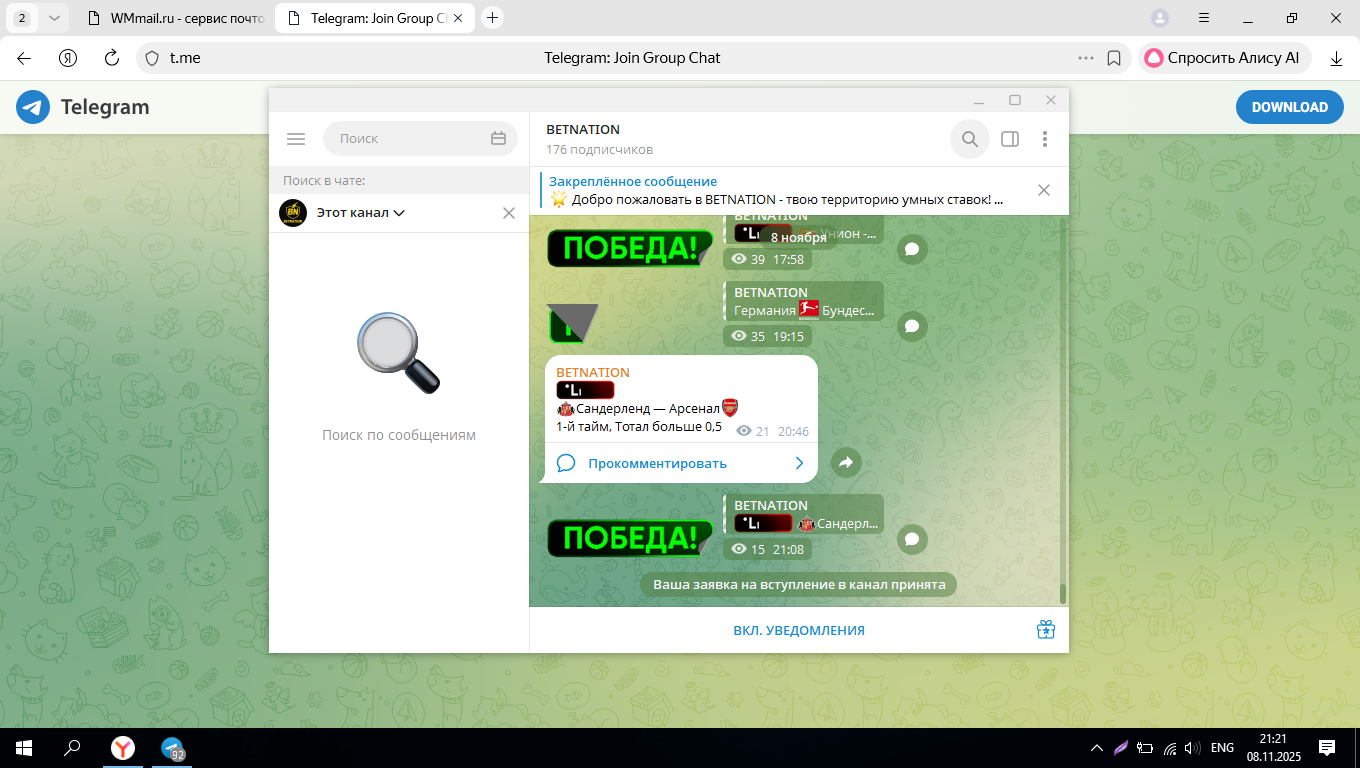Image resolution: width=1360 pixels, height=768 pixels.
Task: Open comments on the 17:58 post
Action: tap(911, 249)
